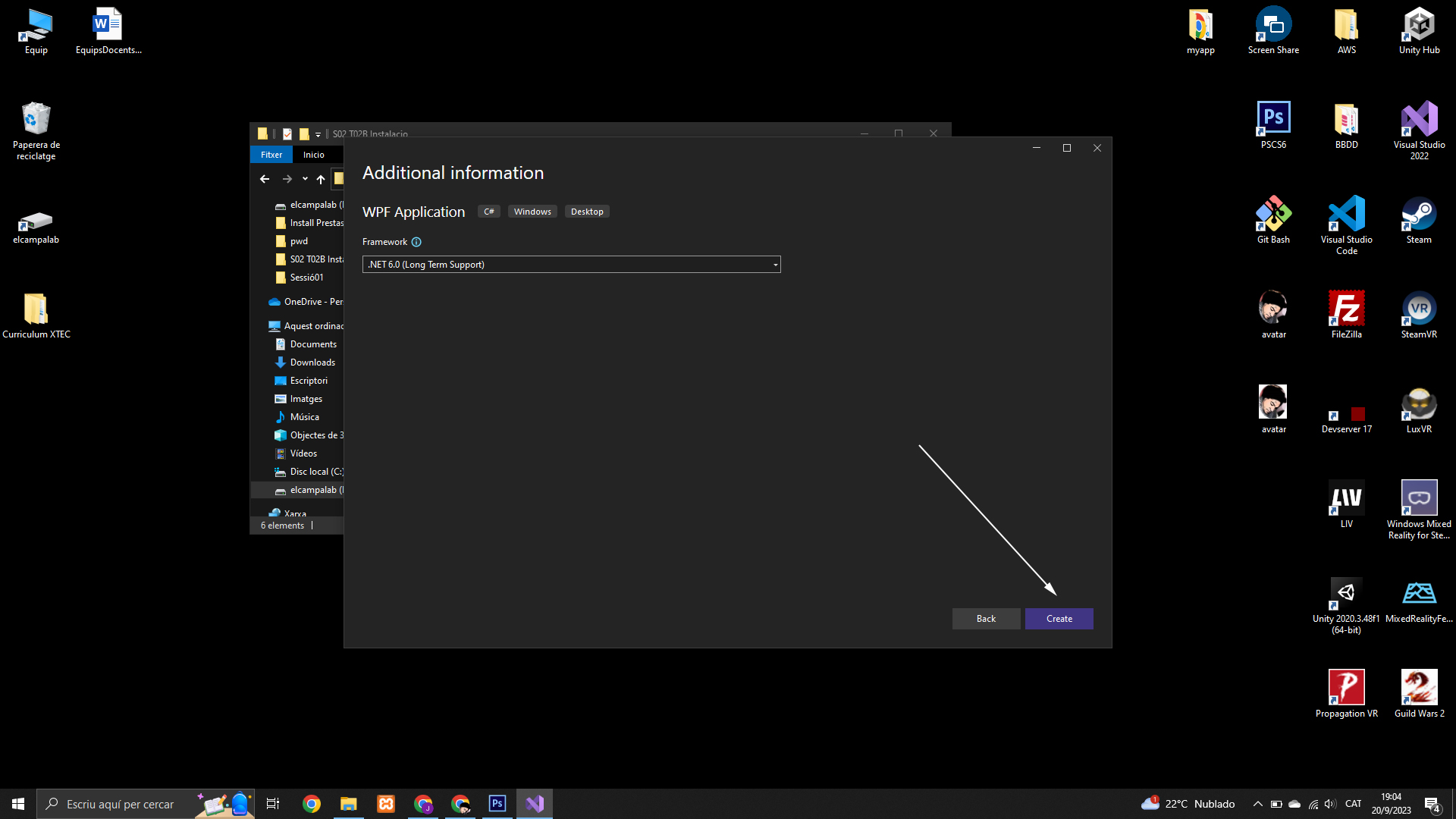Open Photoshop from the taskbar
This screenshot has width=1456, height=819.
[497, 804]
